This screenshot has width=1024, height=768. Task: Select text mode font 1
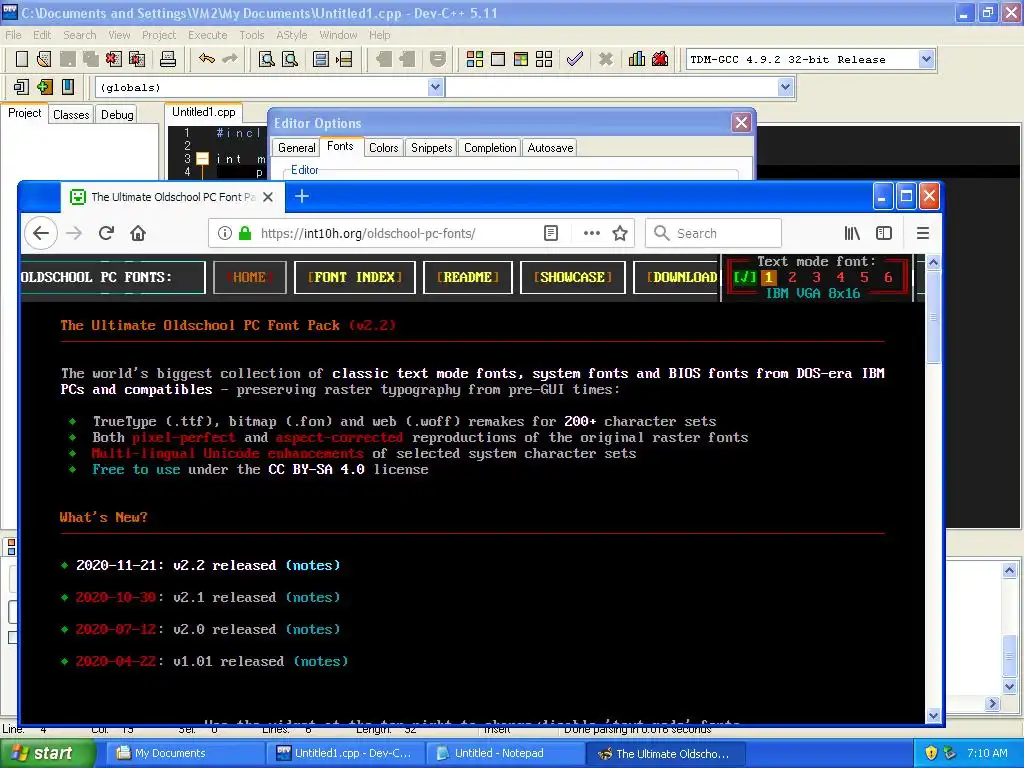(x=769, y=278)
